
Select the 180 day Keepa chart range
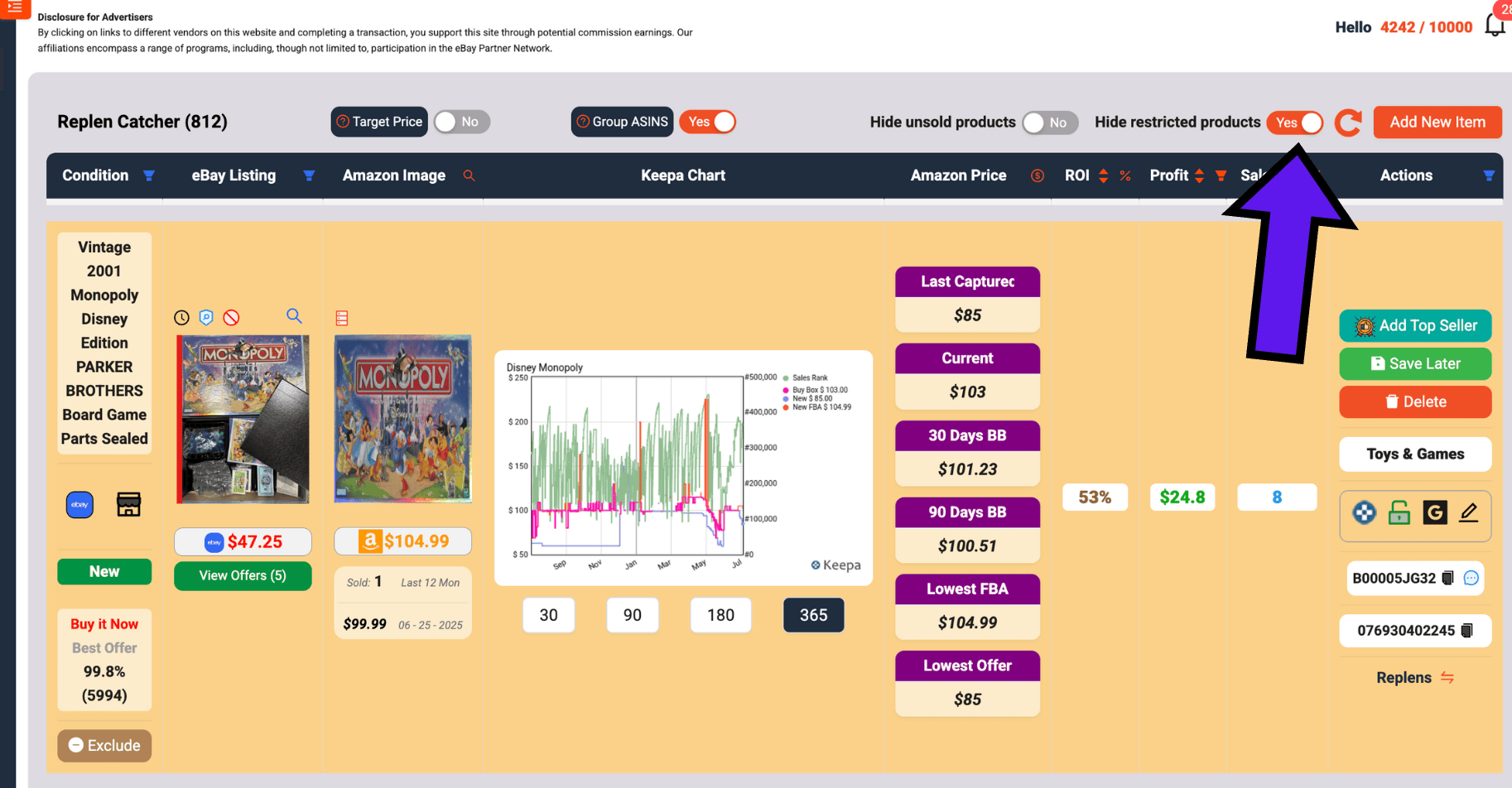coord(720,615)
